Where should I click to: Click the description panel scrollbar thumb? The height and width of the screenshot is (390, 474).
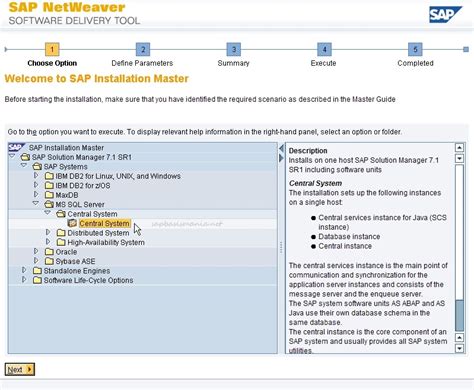(459, 315)
